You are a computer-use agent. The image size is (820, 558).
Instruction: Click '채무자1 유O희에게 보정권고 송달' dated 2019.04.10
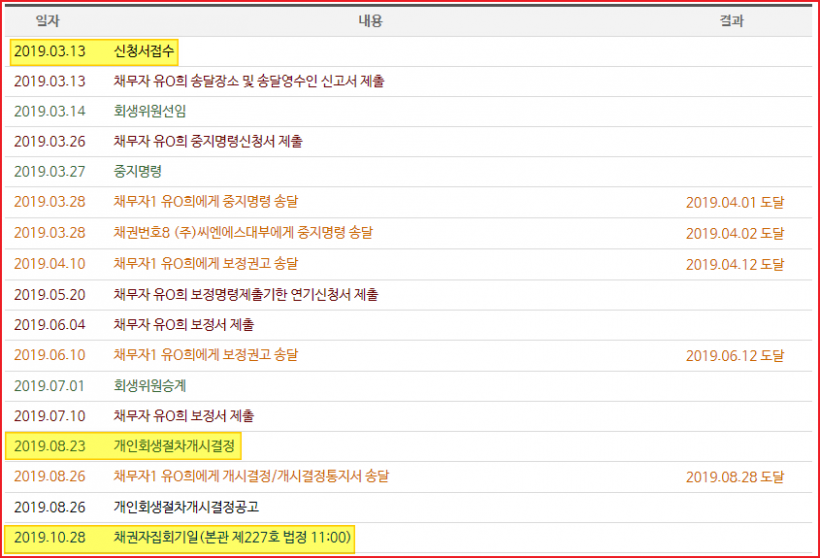pos(206,264)
